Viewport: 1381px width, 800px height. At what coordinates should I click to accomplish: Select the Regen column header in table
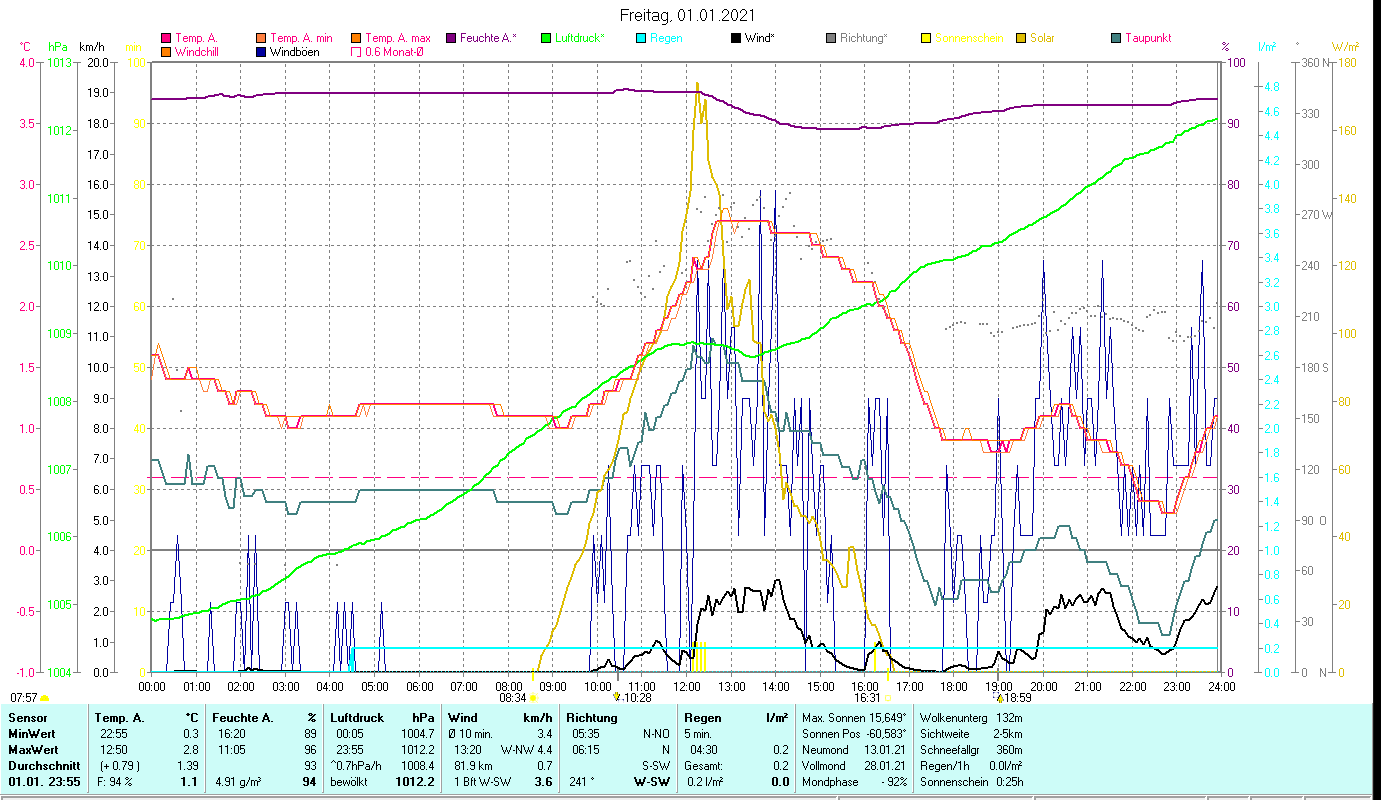701,717
